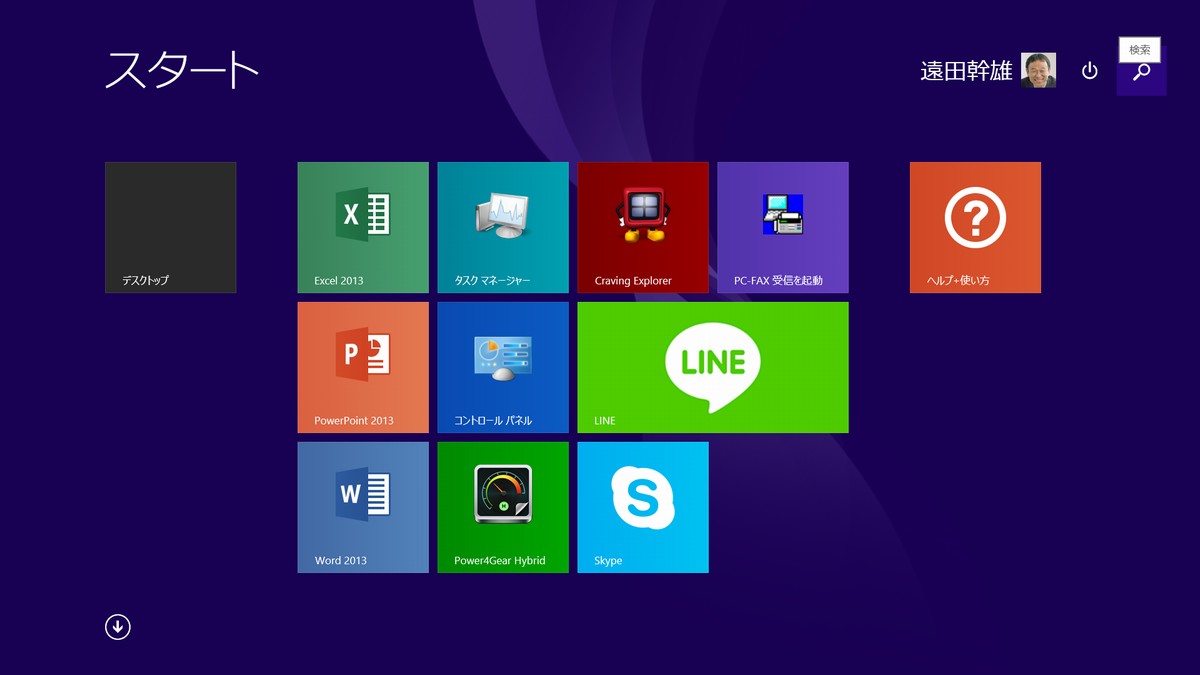Screen dimensions: 1200x675
Task: Open the Craving Explorer tile
Action: 642,227
